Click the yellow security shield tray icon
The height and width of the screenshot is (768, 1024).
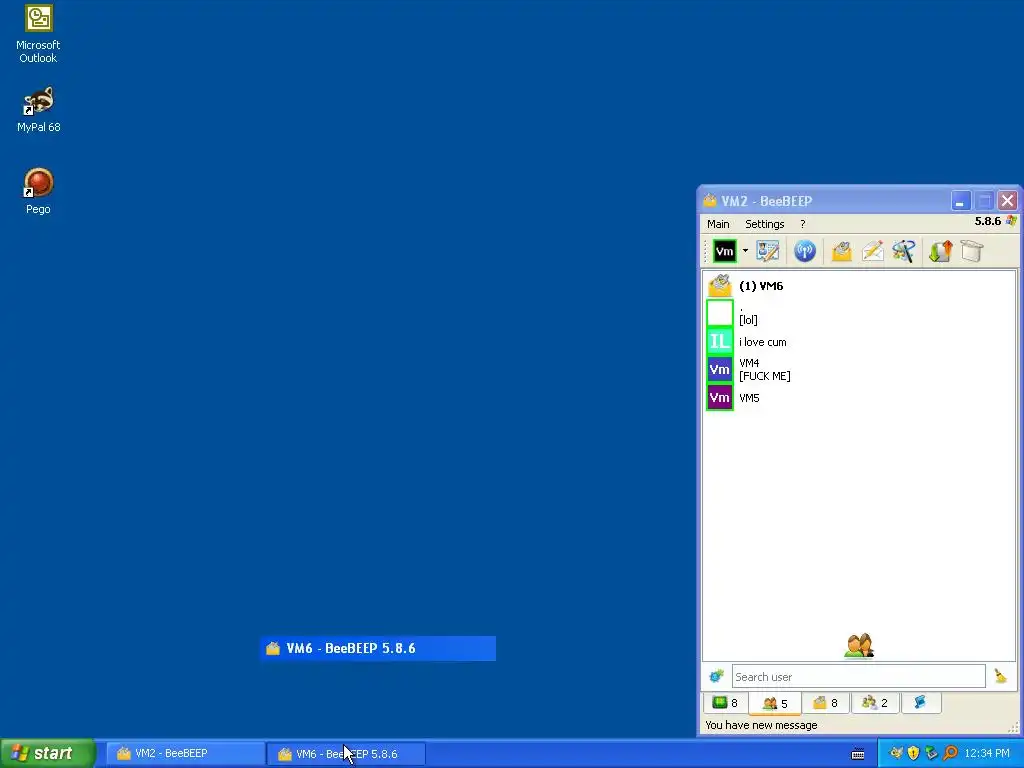(914, 754)
